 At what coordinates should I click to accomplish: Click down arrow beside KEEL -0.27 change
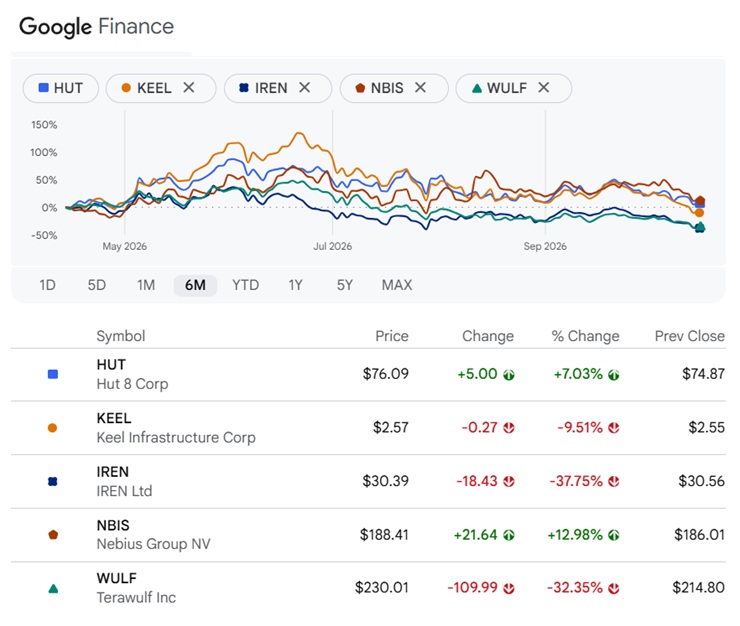509,428
